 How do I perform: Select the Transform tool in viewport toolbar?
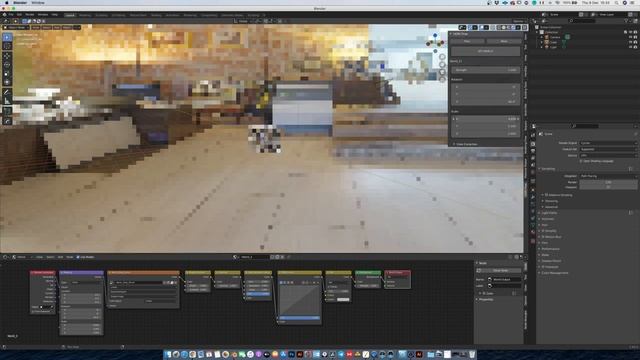pyautogui.click(x=7, y=82)
